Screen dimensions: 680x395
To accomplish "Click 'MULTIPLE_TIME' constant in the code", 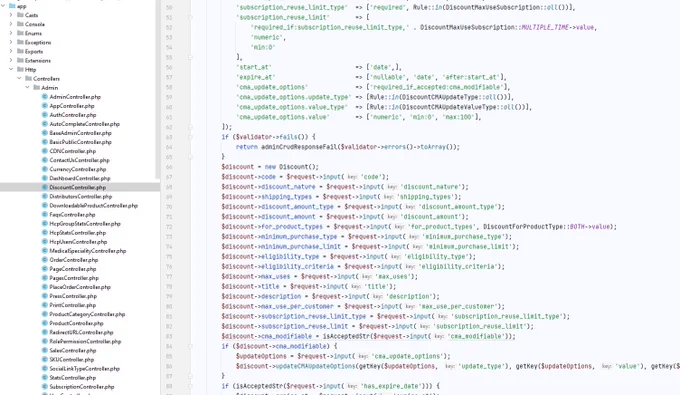I will click(x=545, y=27).
